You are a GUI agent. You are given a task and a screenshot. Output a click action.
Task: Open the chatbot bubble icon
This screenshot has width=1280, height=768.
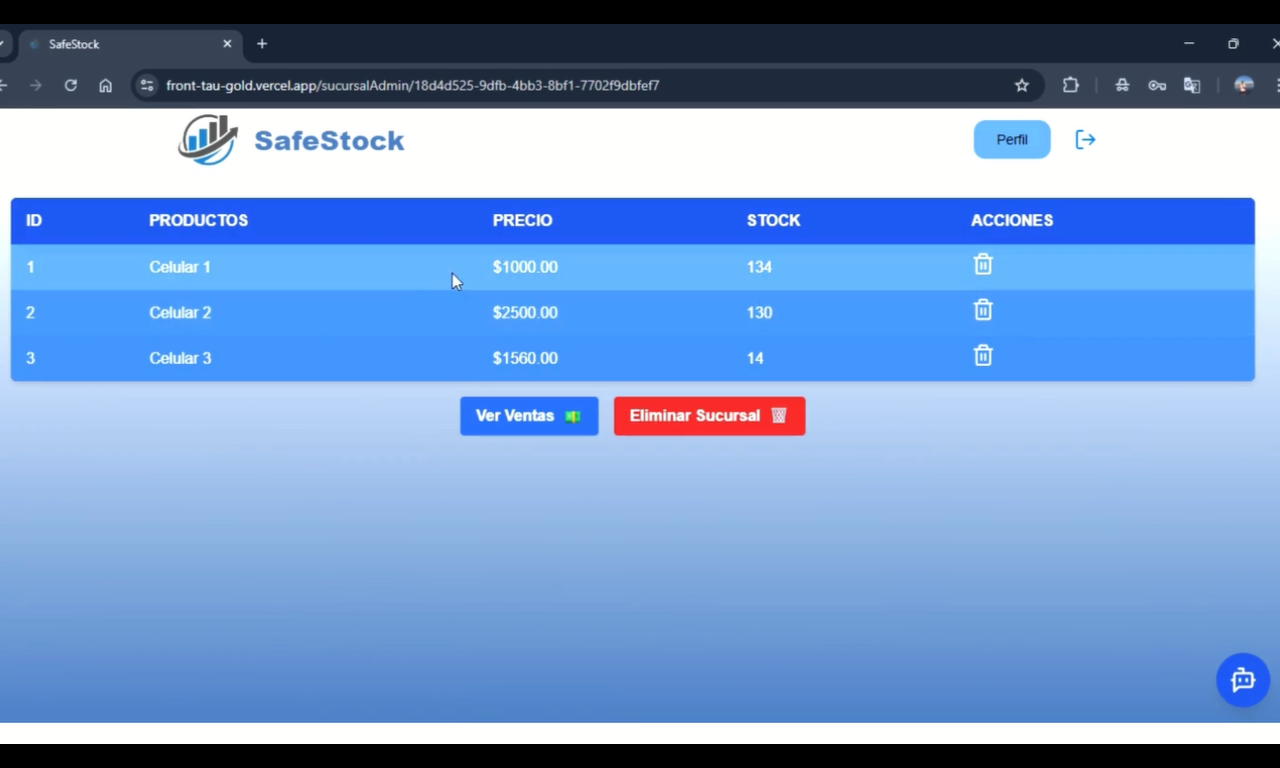(1242, 680)
